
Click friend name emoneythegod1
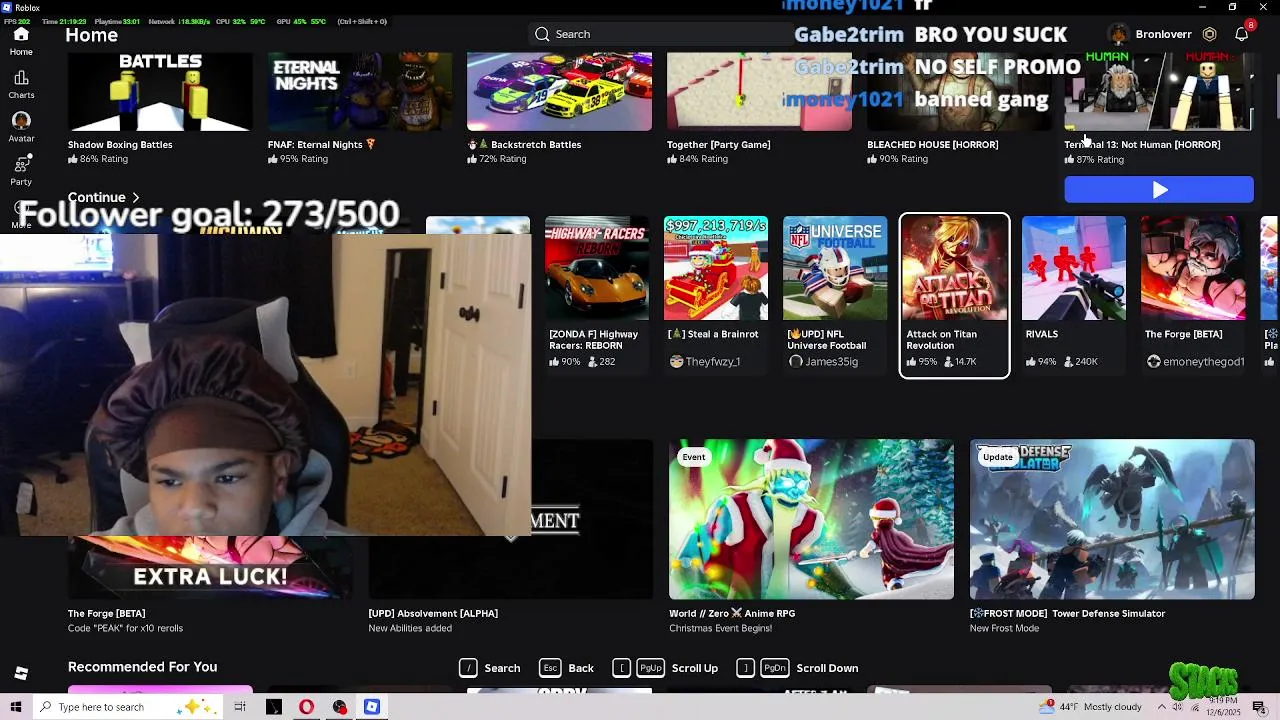pyautogui.click(x=1203, y=362)
